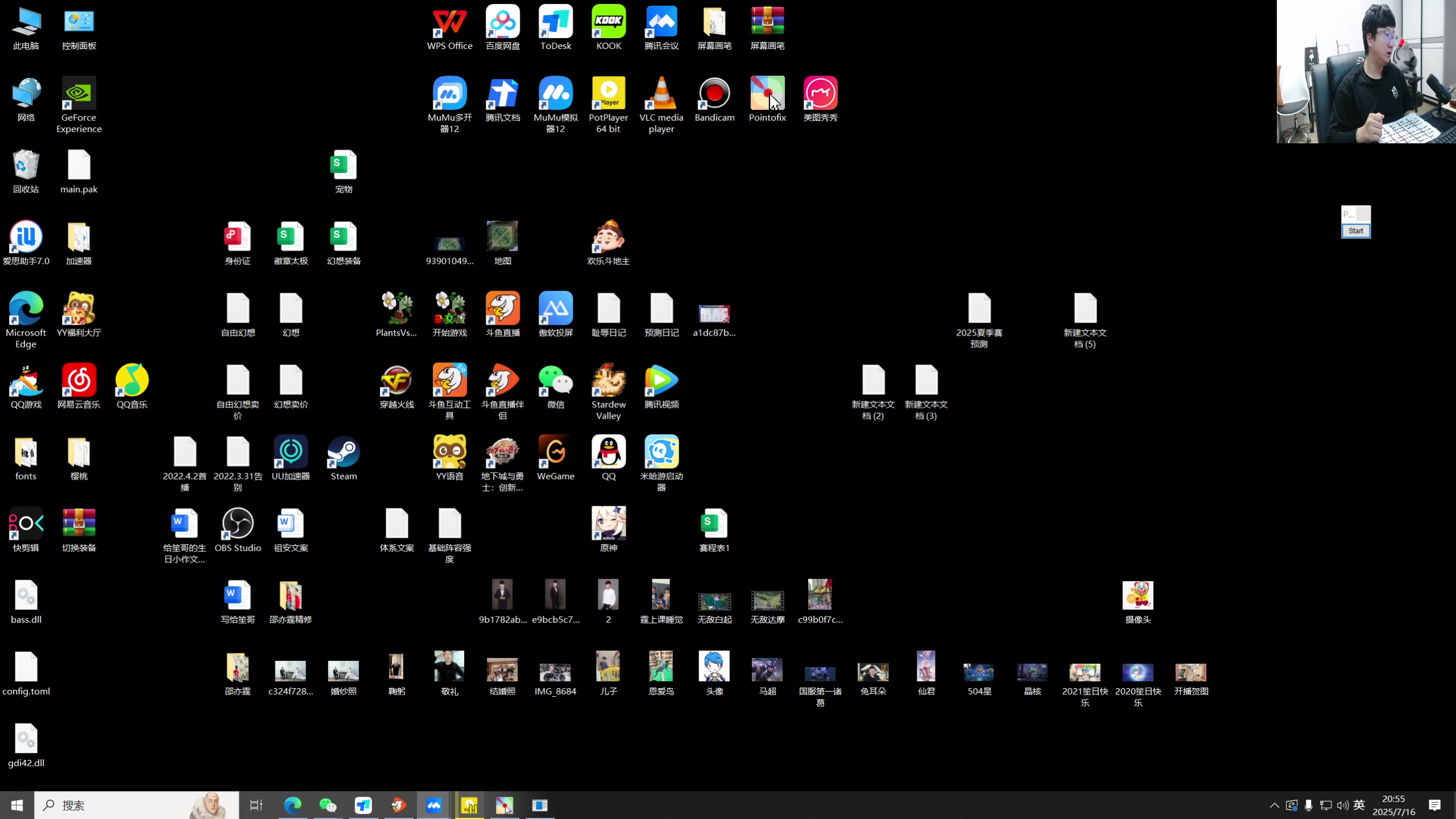Screen dimensions: 1456x819
Task: Click the taskbar 搜索 search box
Action: (136, 805)
